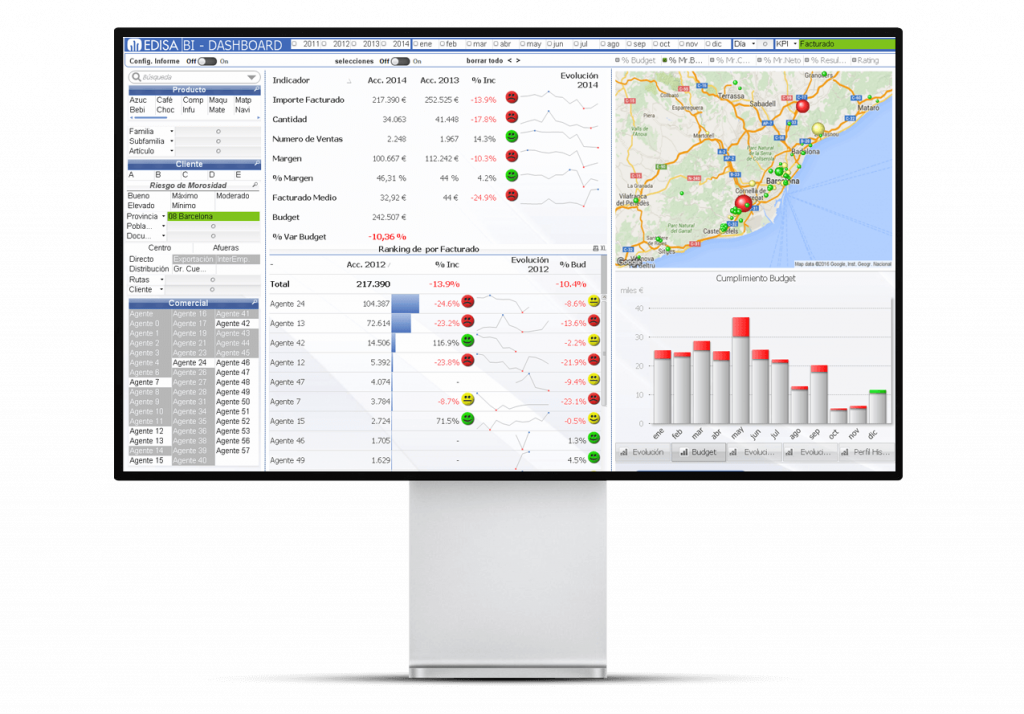This screenshot has width=1024, height=714.
Task: Click the red marker on the Barcelona map
Action: coord(744,203)
